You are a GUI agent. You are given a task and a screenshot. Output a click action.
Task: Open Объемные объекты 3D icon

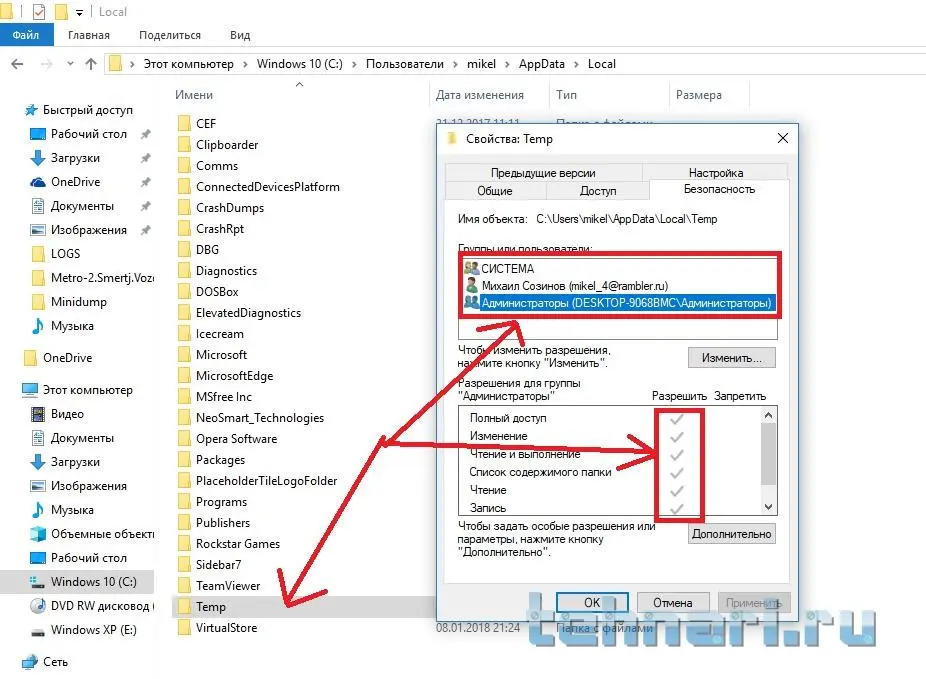tap(37, 534)
